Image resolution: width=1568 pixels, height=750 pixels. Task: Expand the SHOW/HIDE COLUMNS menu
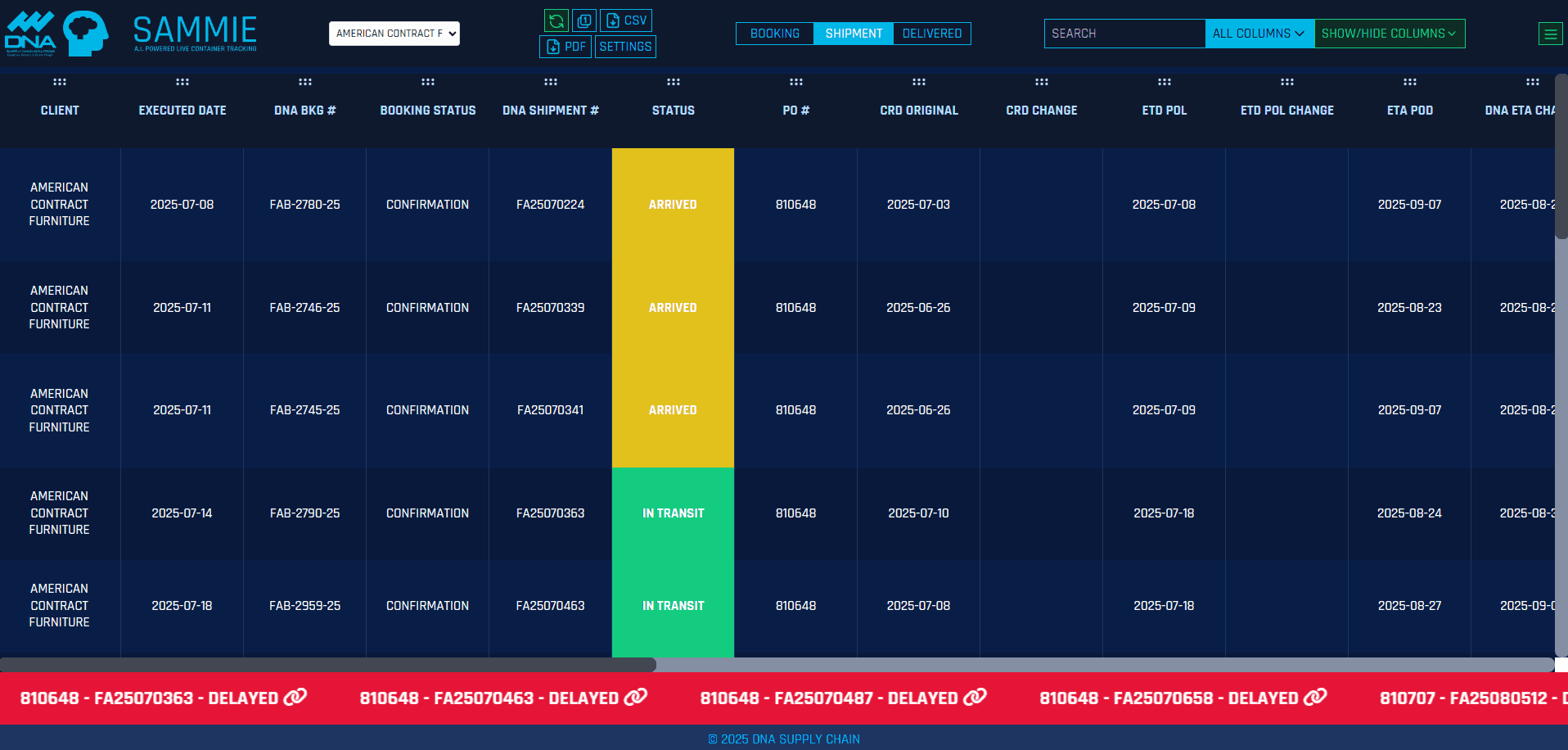tap(1390, 34)
